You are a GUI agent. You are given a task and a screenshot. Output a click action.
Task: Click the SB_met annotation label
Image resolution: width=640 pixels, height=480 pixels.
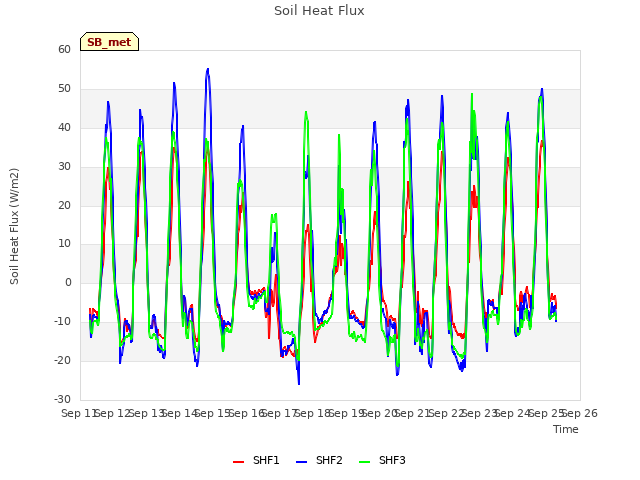click(x=109, y=42)
